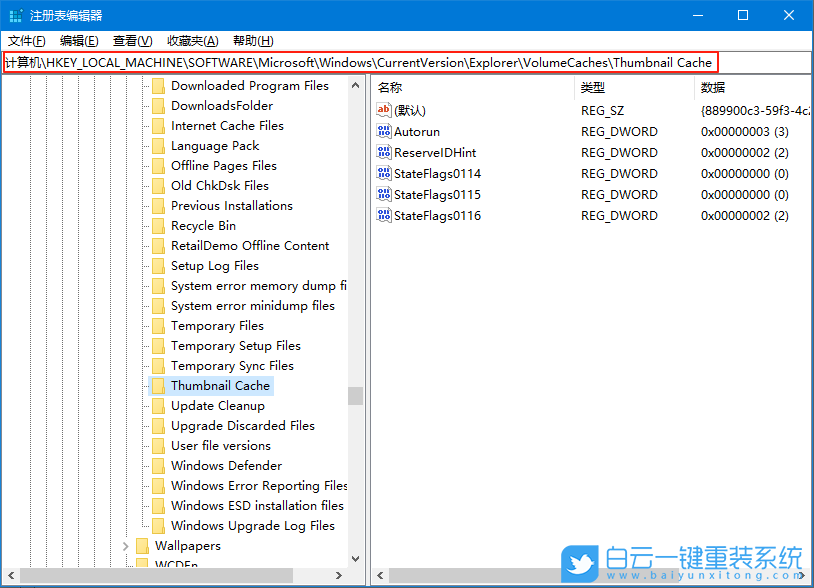
Task: Select the Windows Defender tree key
Action: tap(226, 466)
